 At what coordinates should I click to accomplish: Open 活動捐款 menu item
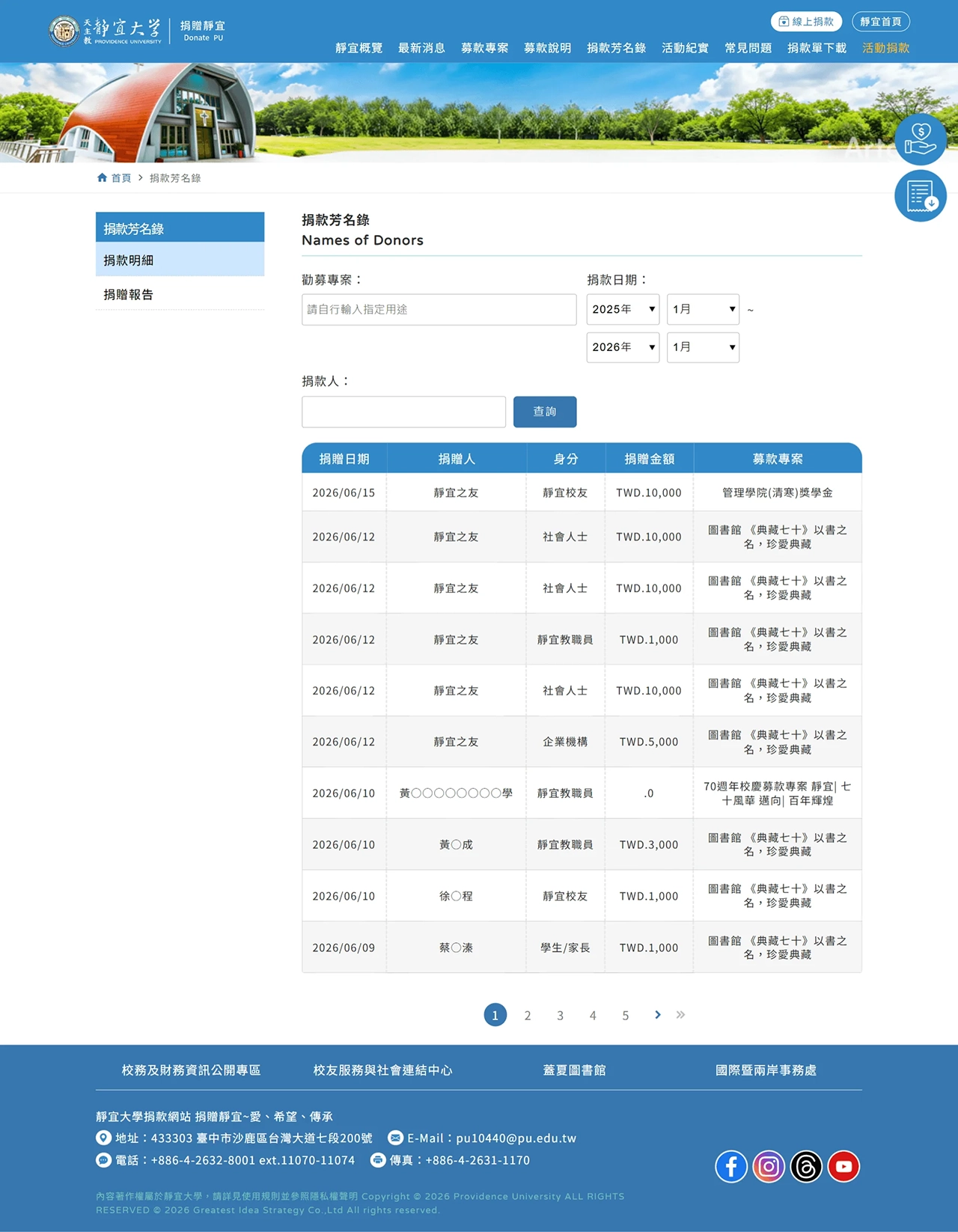(885, 48)
